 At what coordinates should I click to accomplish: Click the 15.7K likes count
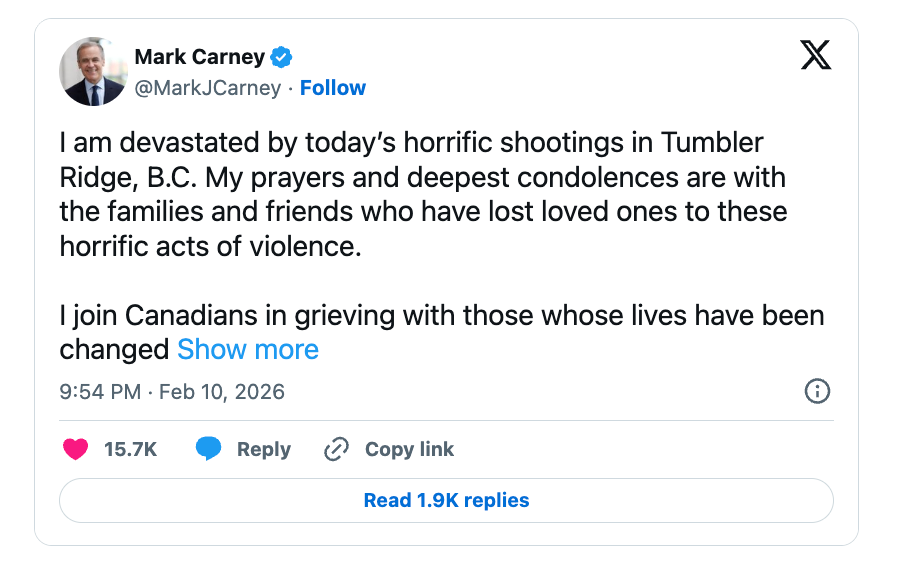(x=130, y=449)
